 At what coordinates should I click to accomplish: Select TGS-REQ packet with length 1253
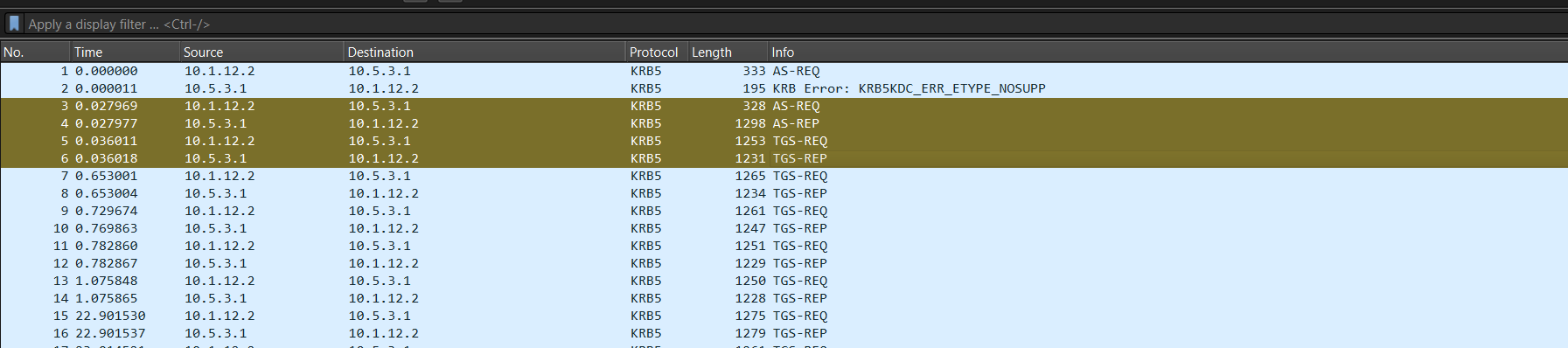click(784, 141)
